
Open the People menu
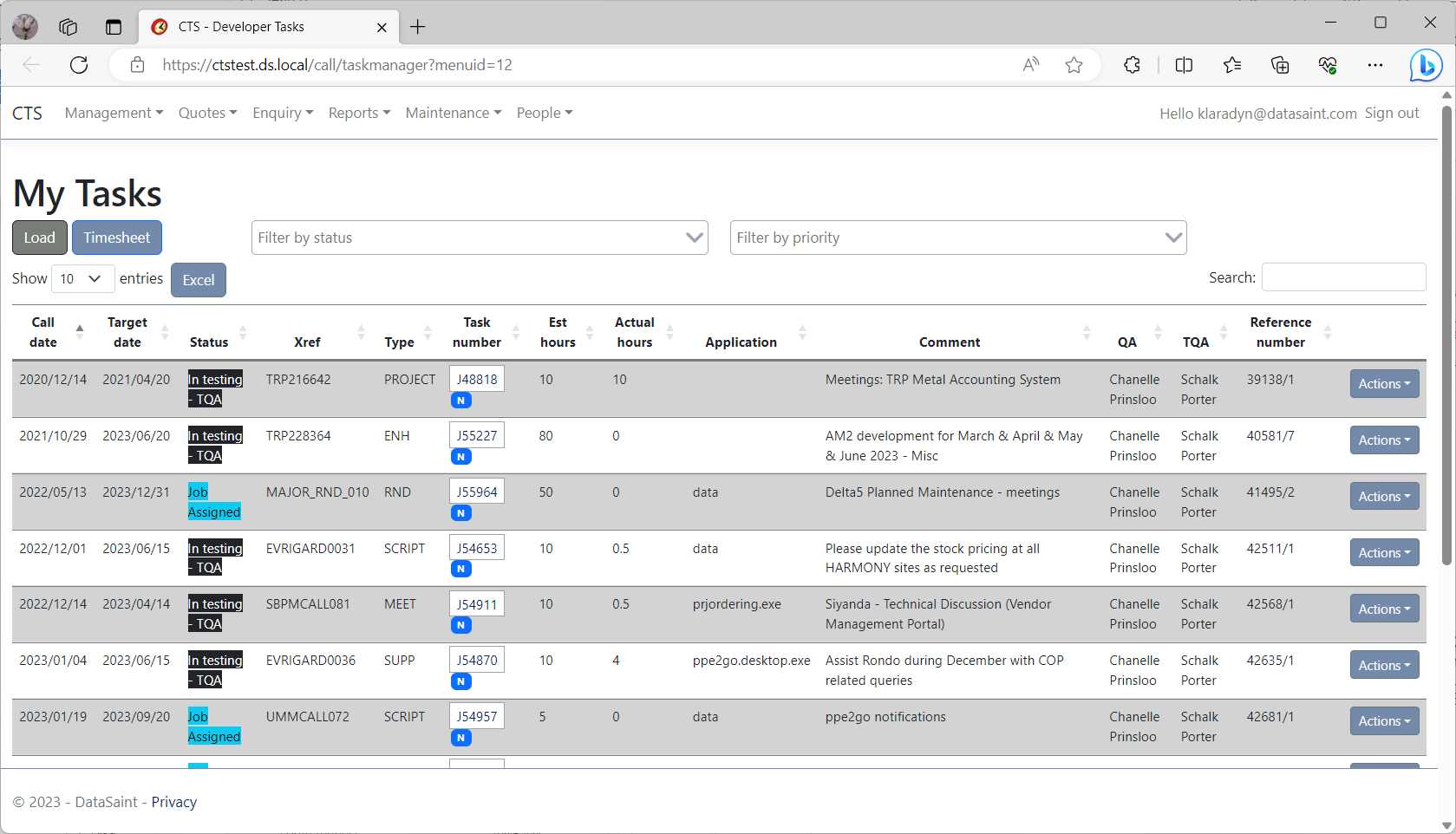click(x=545, y=113)
